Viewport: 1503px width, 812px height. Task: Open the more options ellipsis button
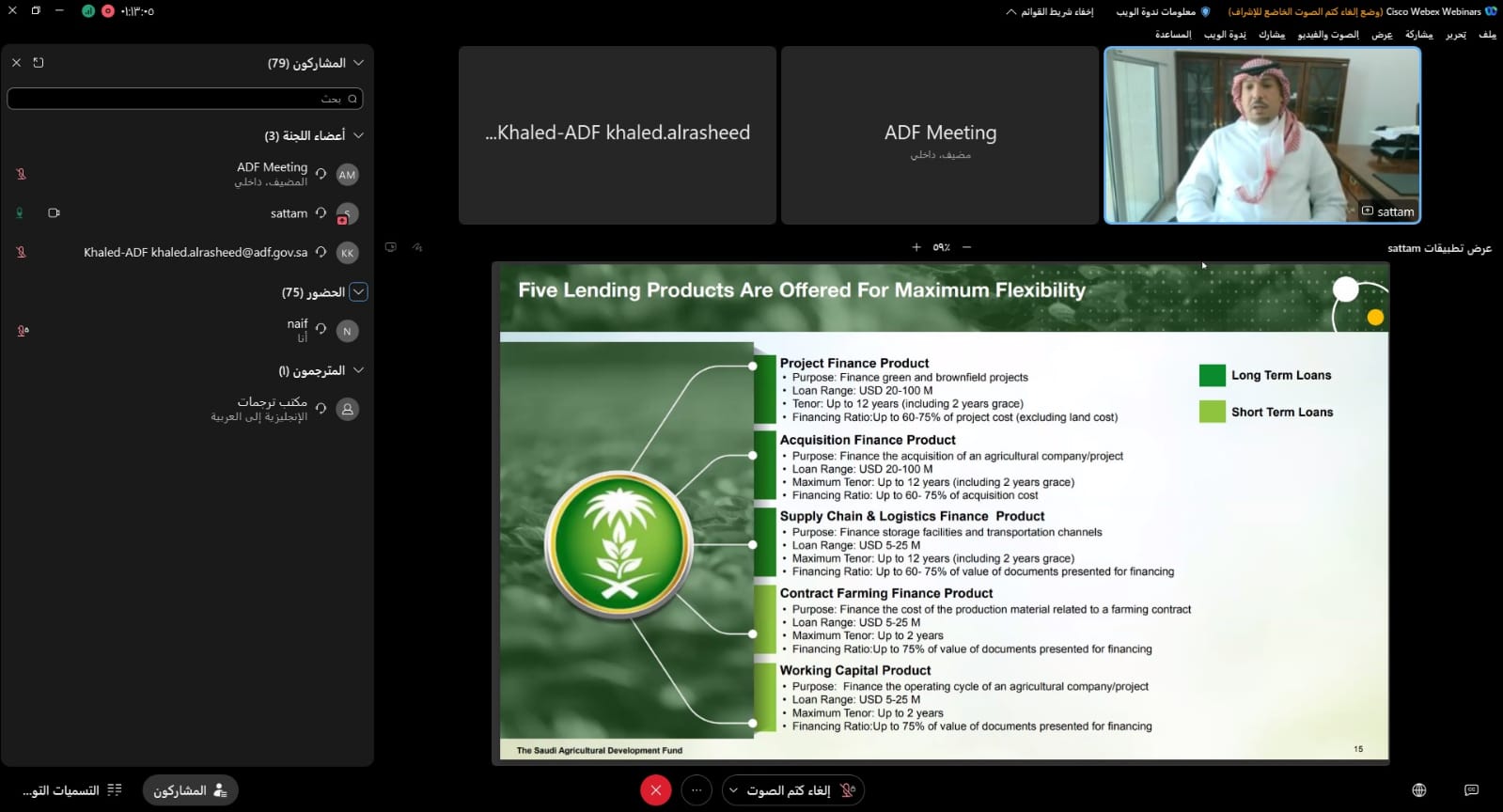pyautogui.click(x=697, y=790)
